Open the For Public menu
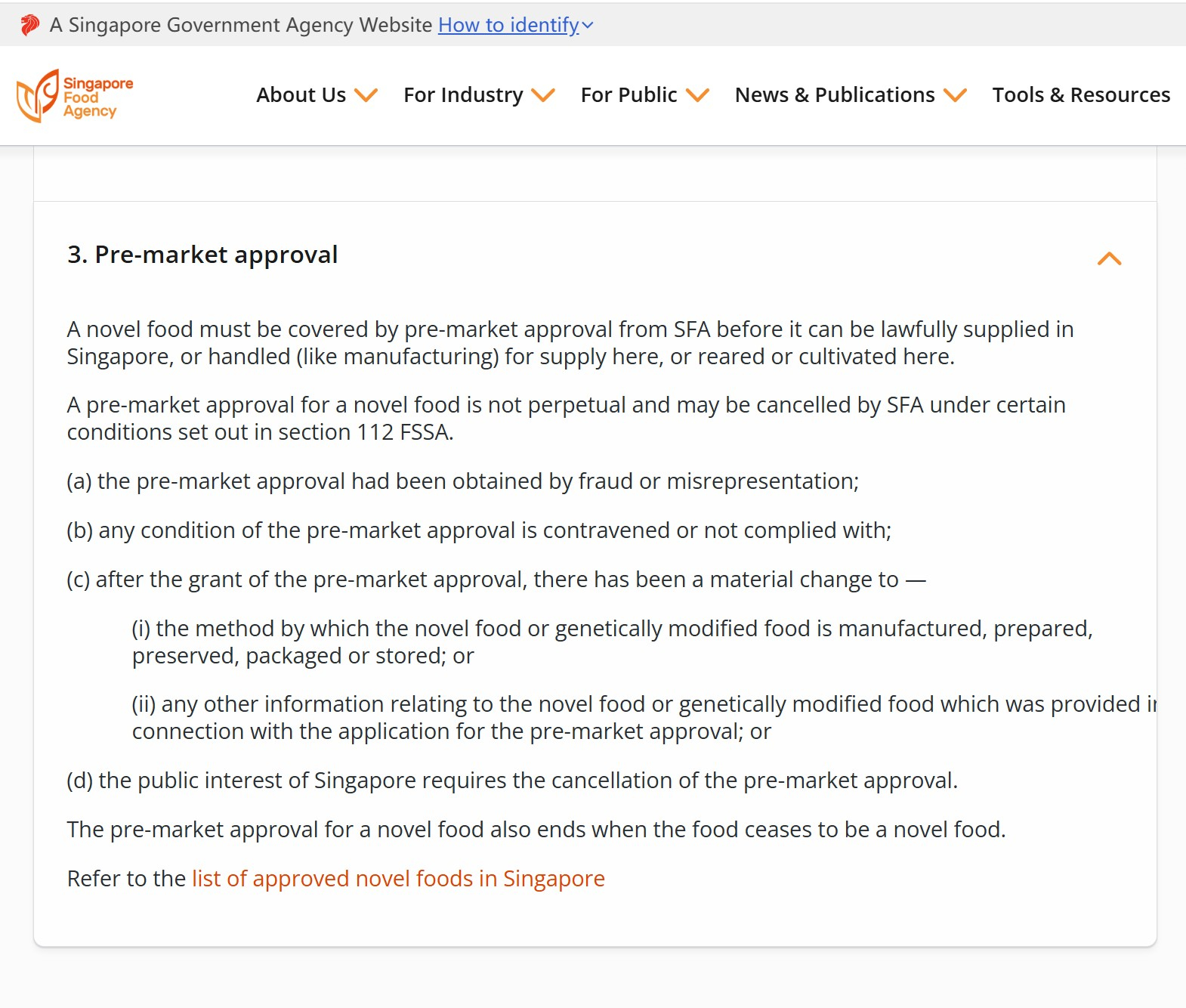Image resolution: width=1186 pixels, height=1008 pixels. click(x=629, y=95)
